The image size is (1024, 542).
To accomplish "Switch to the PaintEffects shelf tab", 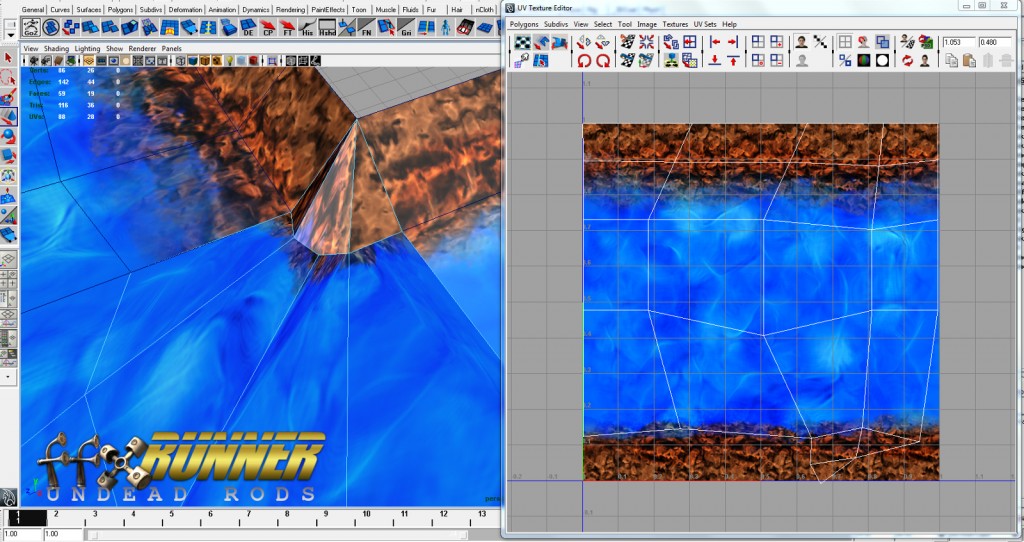I will [x=328, y=10].
